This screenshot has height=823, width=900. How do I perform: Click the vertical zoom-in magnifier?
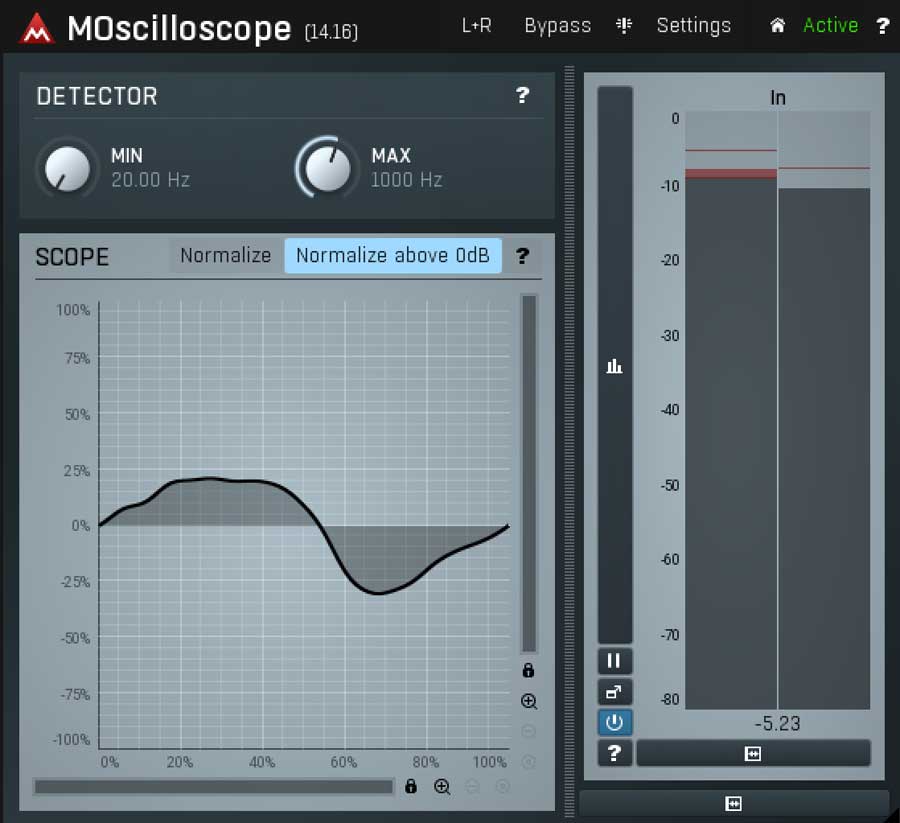pos(529,701)
